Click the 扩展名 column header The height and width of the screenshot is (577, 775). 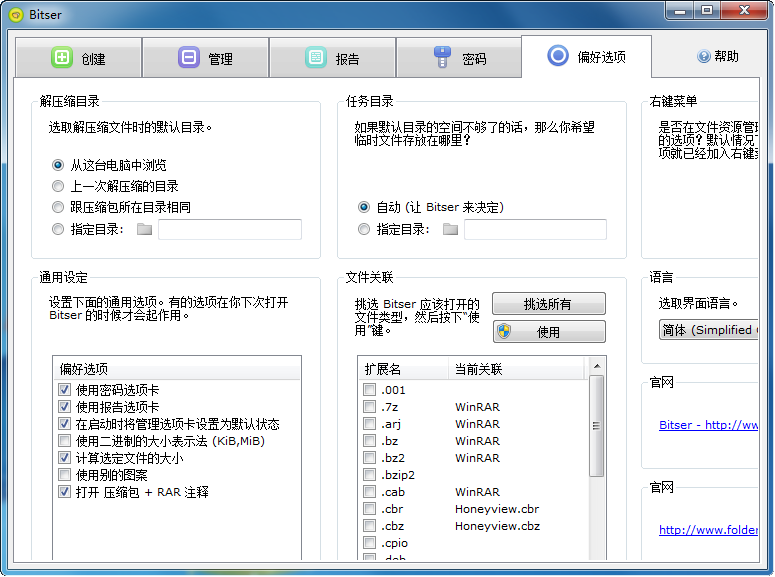click(x=400, y=370)
